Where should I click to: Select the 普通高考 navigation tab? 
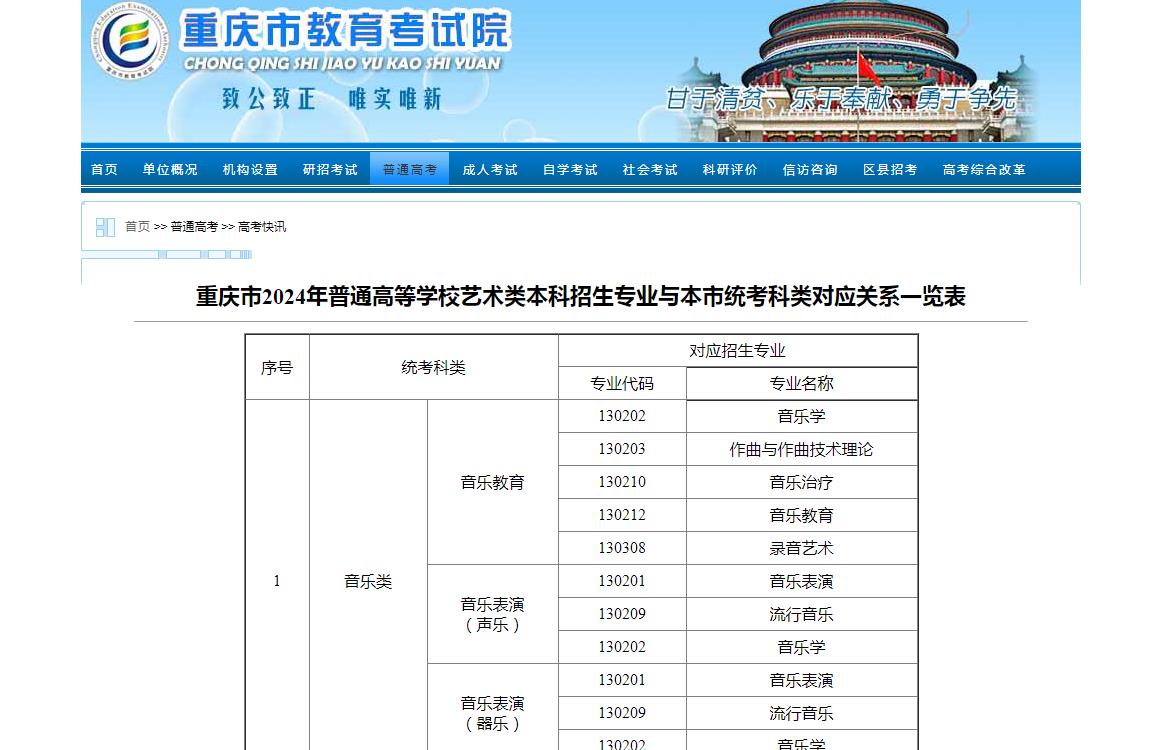409,169
